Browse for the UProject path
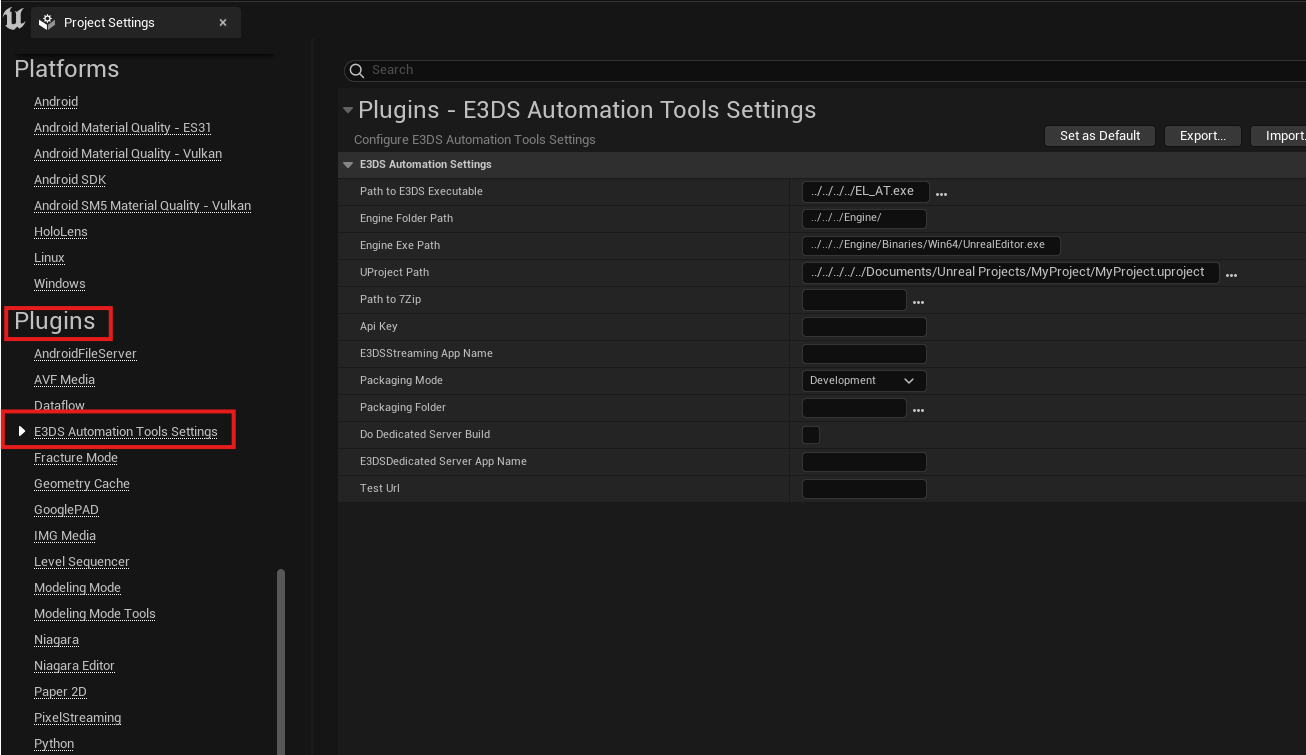 click(1231, 275)
